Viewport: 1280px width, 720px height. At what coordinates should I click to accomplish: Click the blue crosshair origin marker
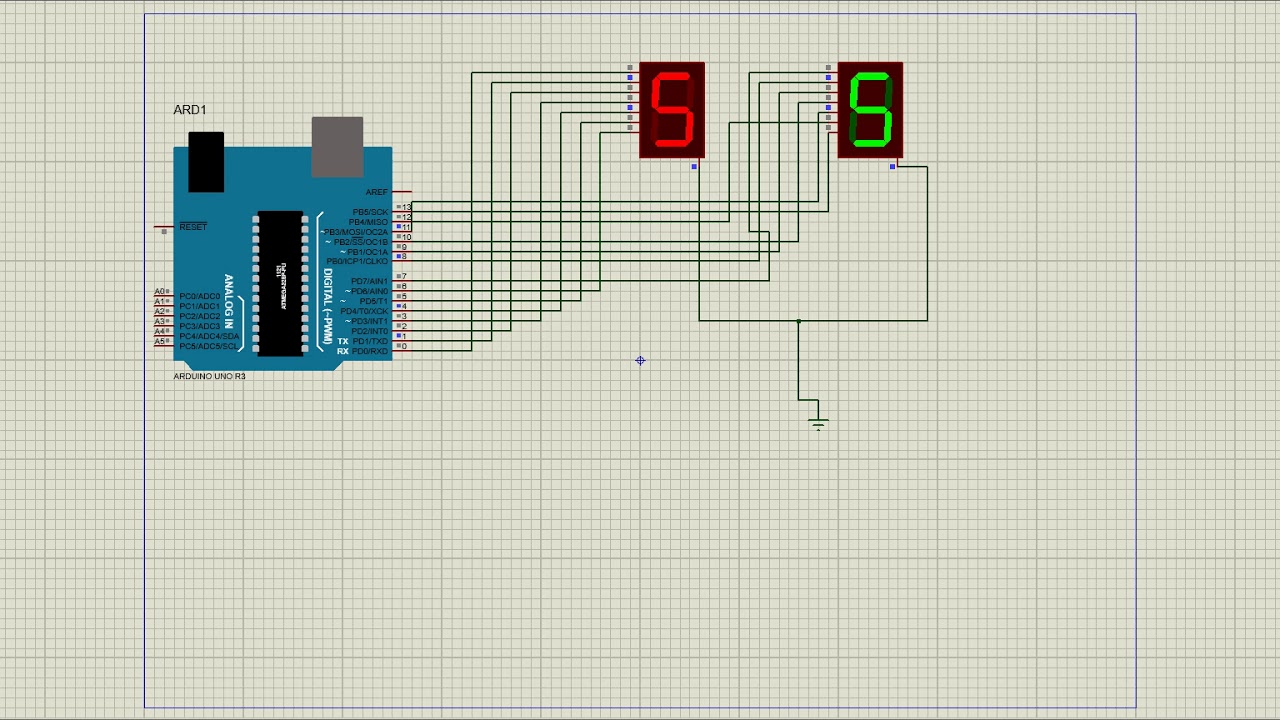[640, 361]
